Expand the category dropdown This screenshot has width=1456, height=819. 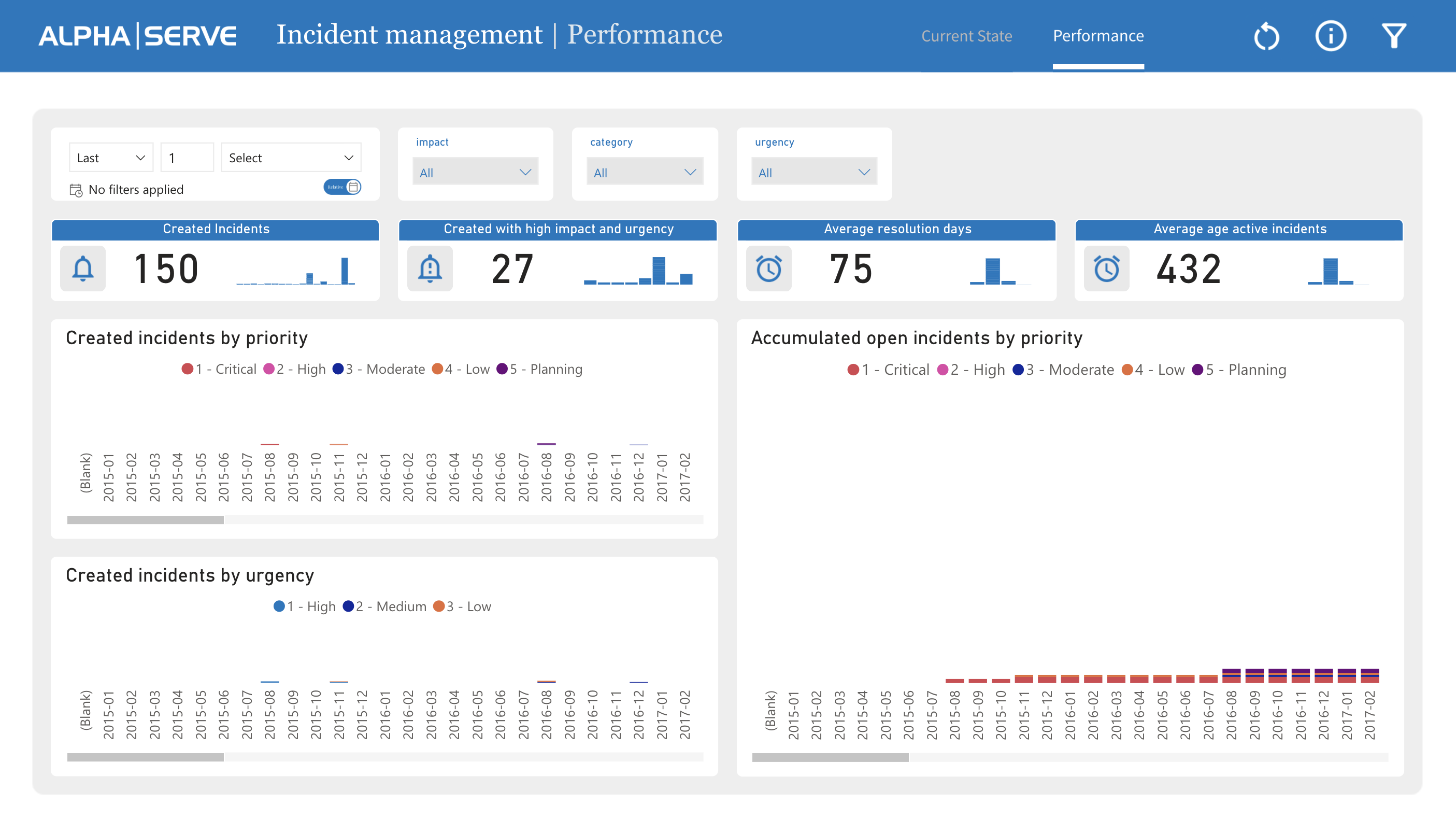(x=645, y=173)
